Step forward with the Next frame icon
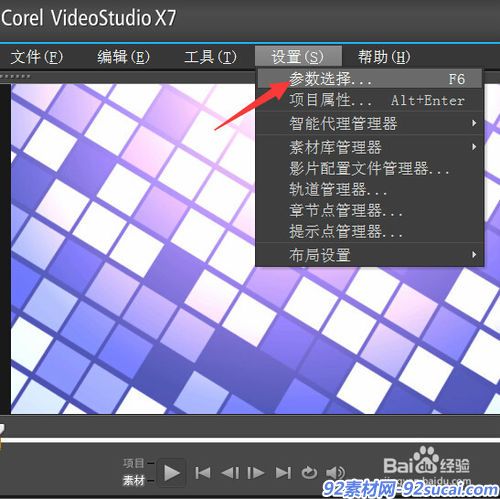The image size is (500, 499). (x=256, y=473)
